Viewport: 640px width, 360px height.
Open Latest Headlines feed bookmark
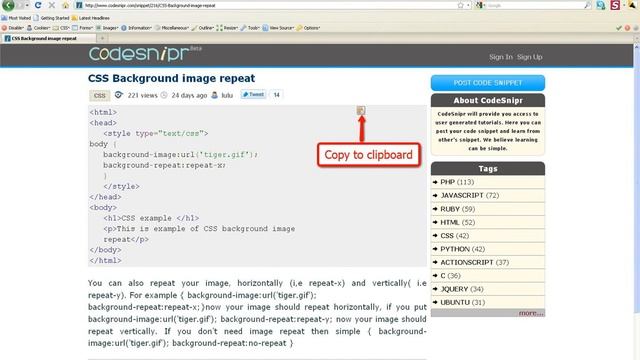tap(91, 18)
